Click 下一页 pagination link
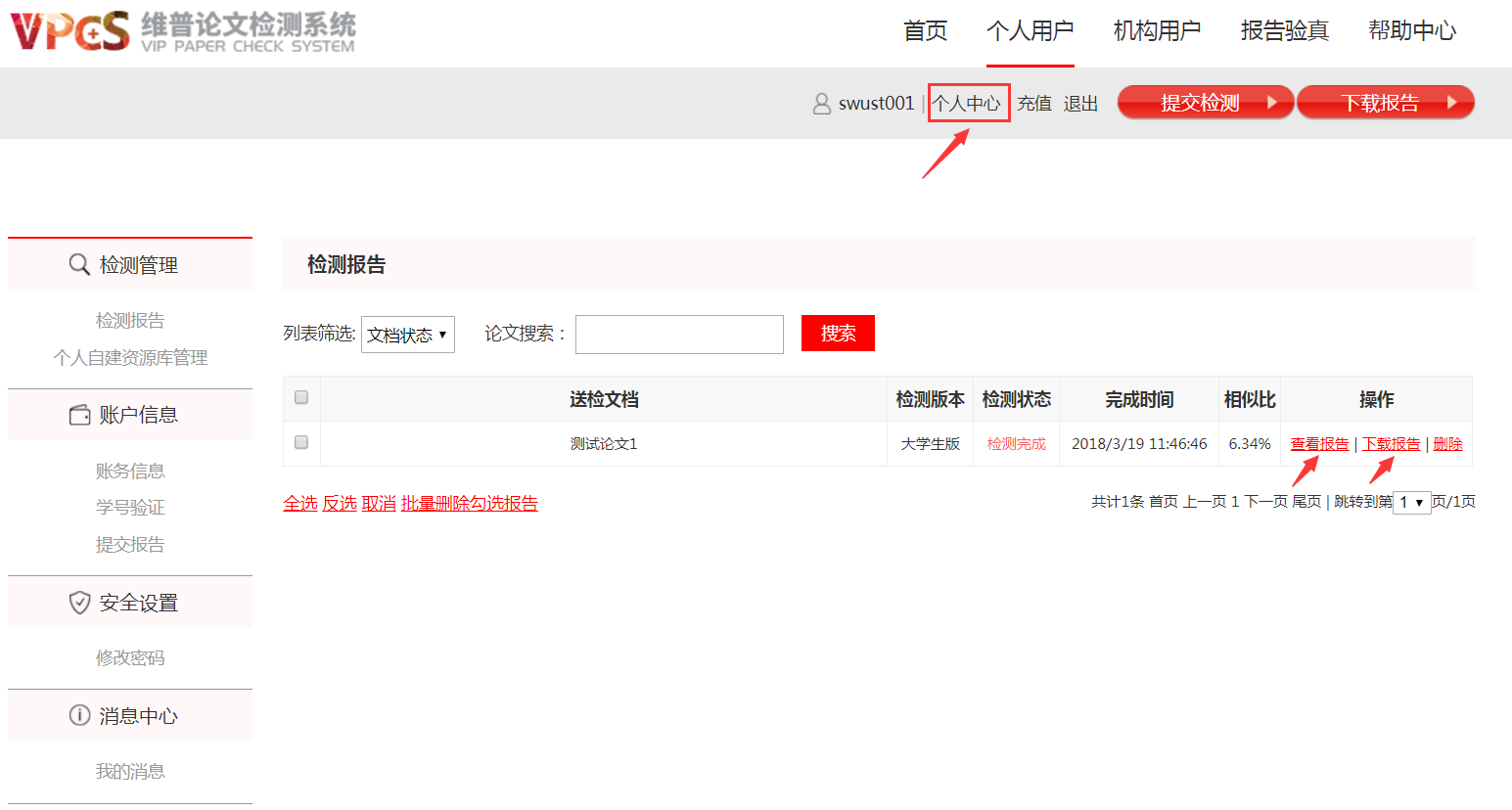This screenshot has width=1512, height=810. click(x=1265, y=502)
